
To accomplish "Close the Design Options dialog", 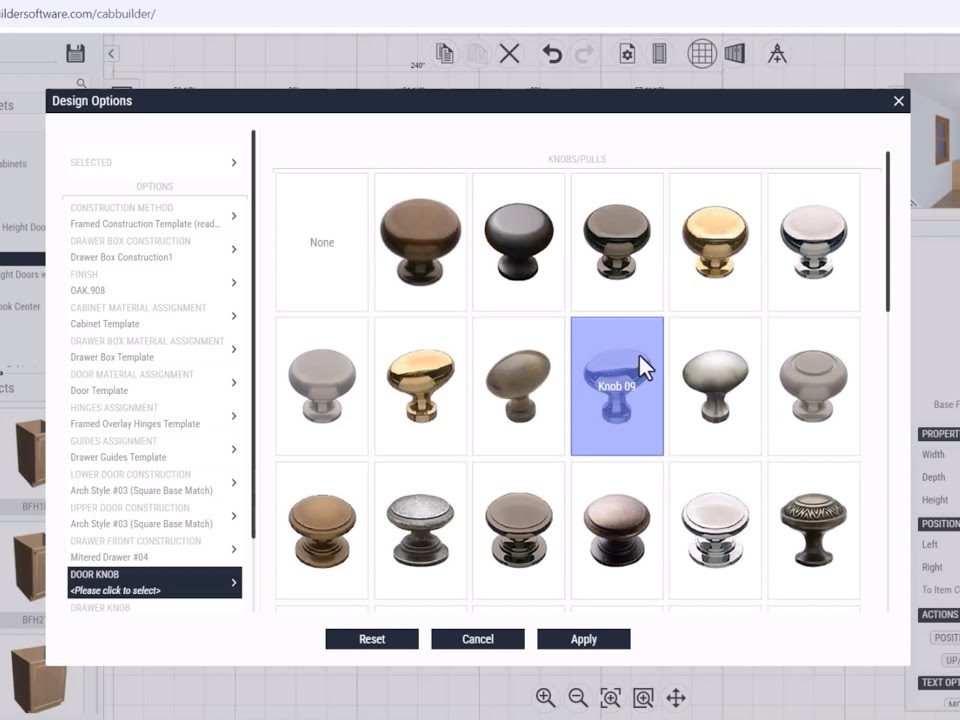I will (898, 101).
